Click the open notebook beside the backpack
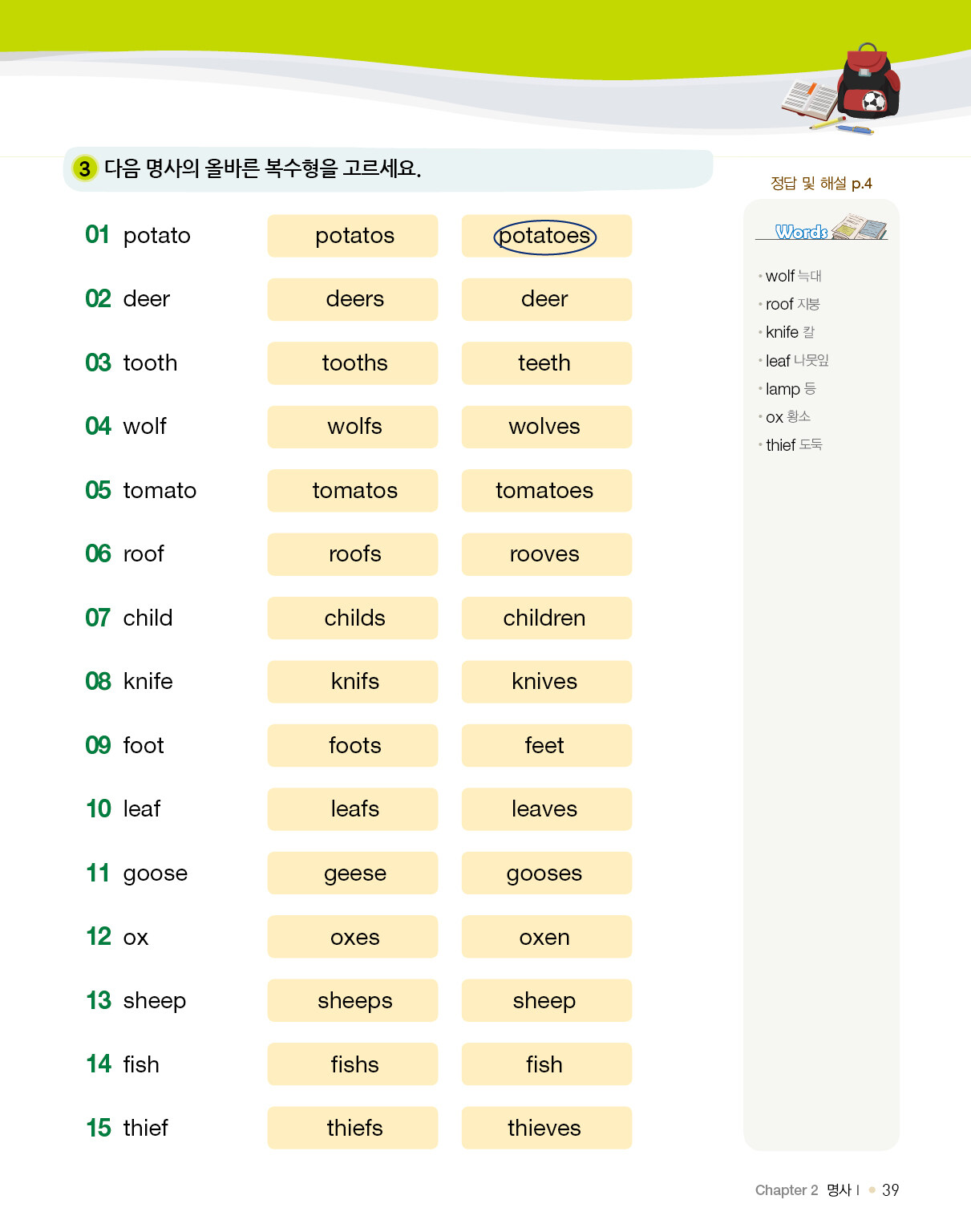Screen dimensions: 971x1232 coord(810,101)
